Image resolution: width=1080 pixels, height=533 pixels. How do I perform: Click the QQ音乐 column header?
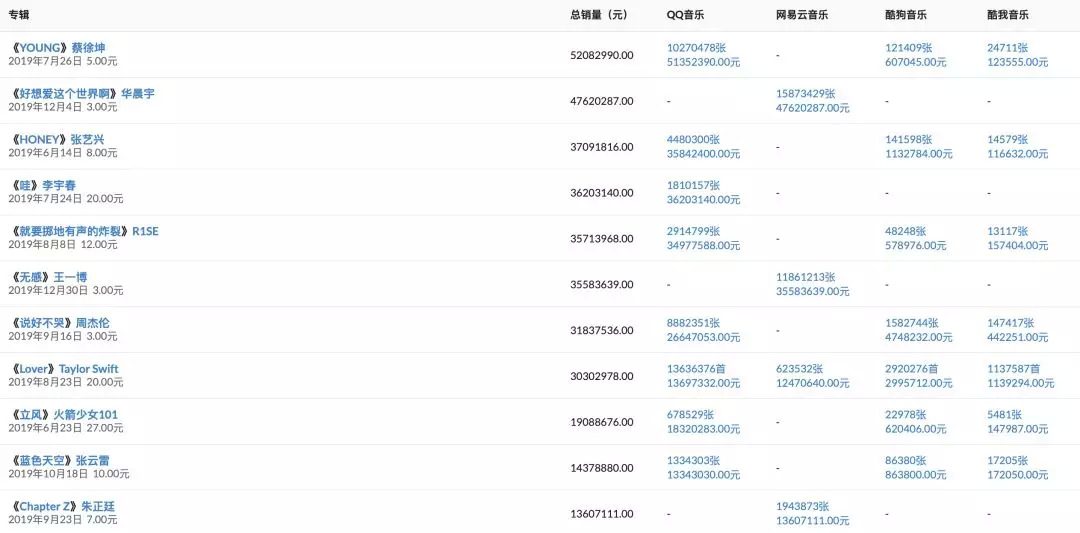[x=685, y=14]
